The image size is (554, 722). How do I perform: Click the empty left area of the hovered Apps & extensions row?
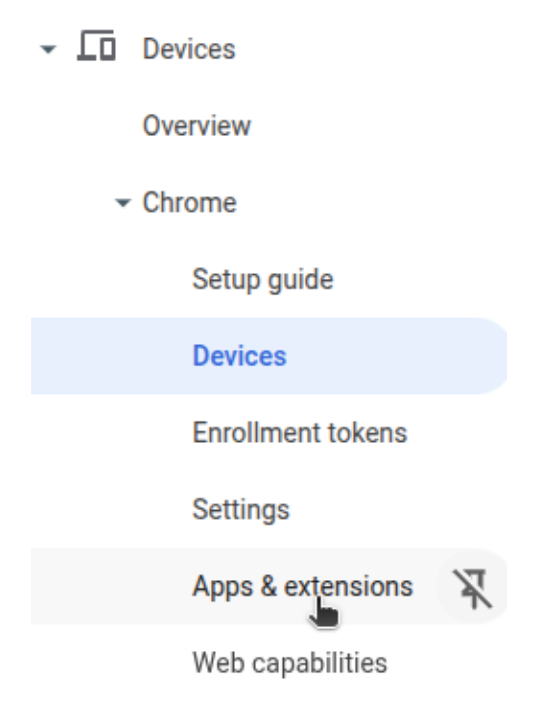click(x=111, y=586)
